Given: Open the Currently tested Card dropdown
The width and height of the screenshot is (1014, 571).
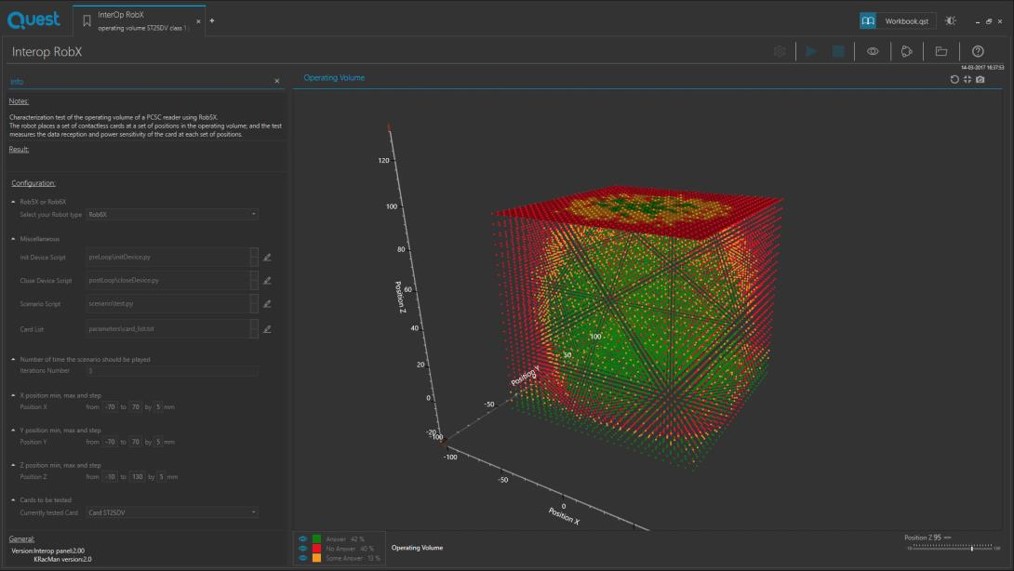Looking at the screenshot, I should 172,512.
